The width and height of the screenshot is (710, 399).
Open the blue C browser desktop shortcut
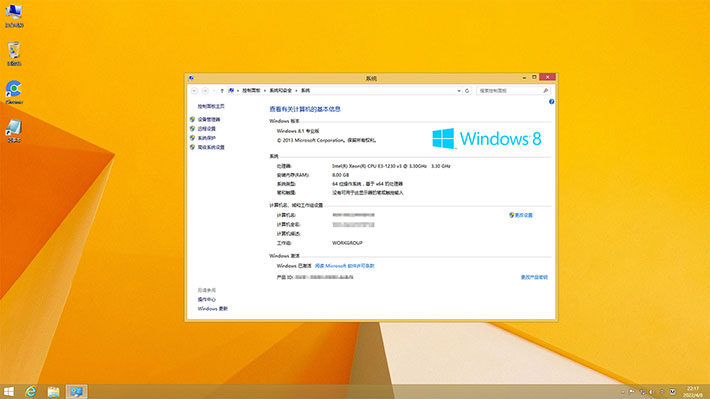coord(14,92)
